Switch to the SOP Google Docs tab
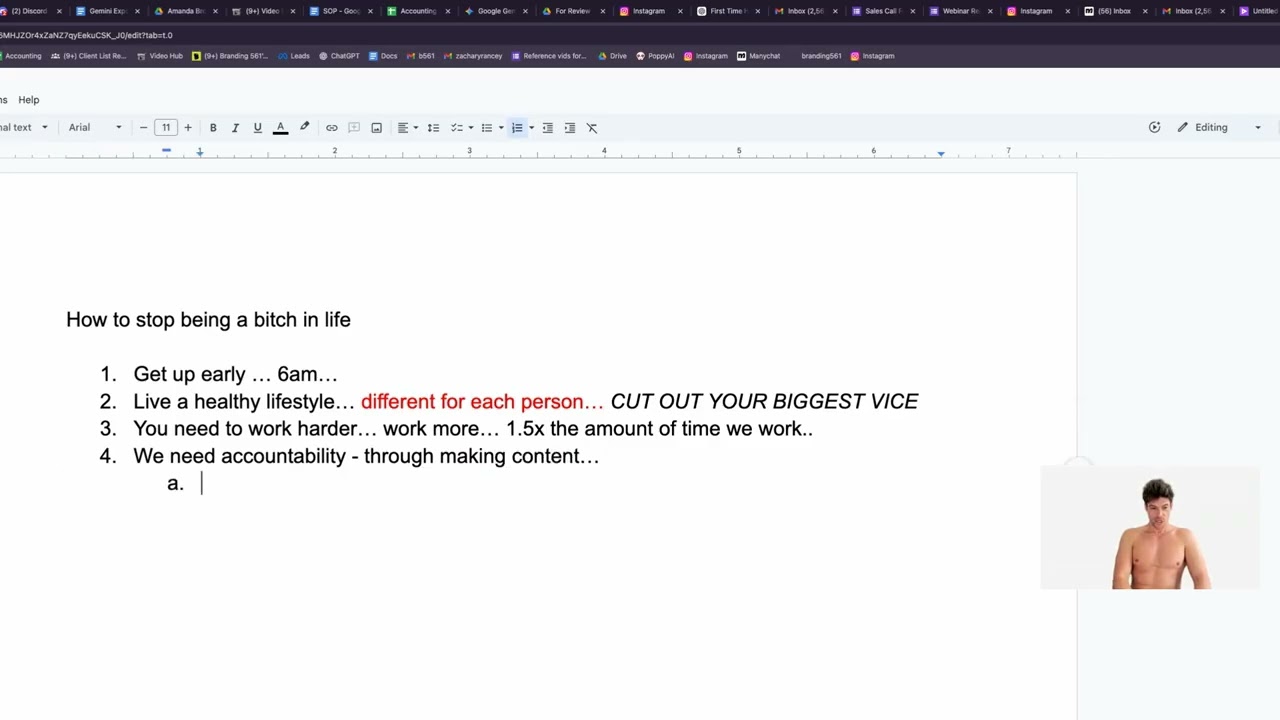The height and width of the screenshot is (720, 1280). pyautogui.click(x=340, y=11)
